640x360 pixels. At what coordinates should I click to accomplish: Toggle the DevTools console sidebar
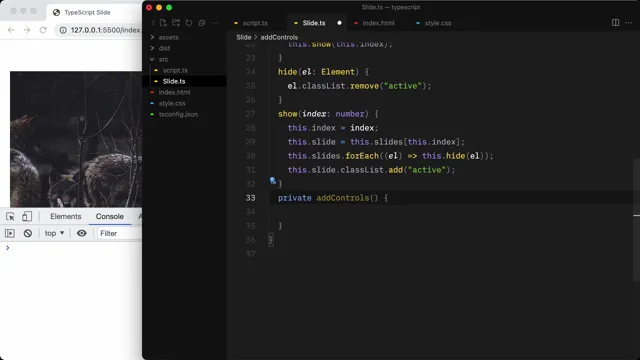pyautogui.click(x=10, y=233)
